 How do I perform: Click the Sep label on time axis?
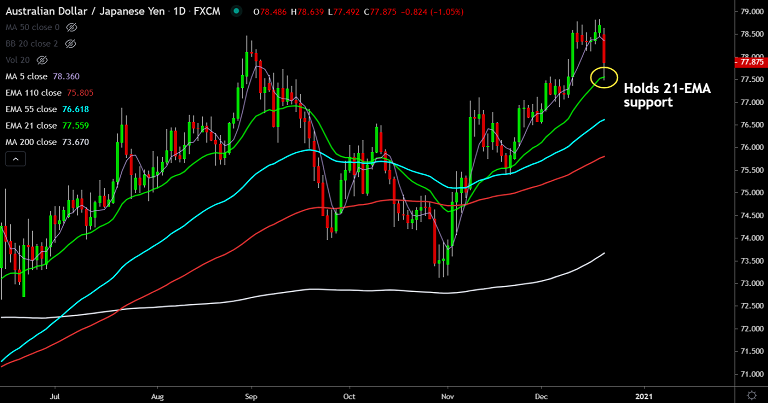coord(251,396)
